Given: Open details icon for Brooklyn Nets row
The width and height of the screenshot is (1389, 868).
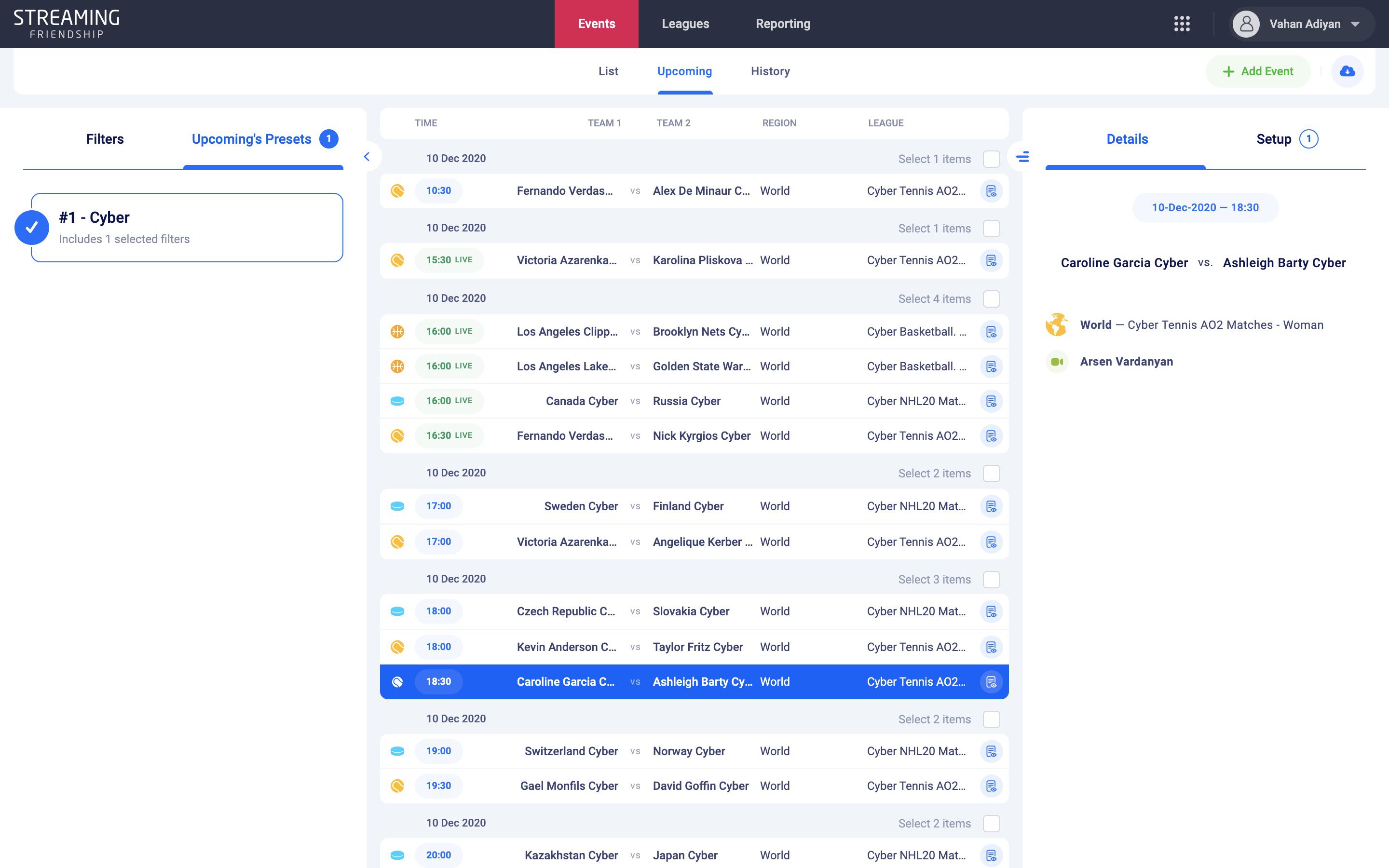Looking at the screenshot, I should [991, 332].
